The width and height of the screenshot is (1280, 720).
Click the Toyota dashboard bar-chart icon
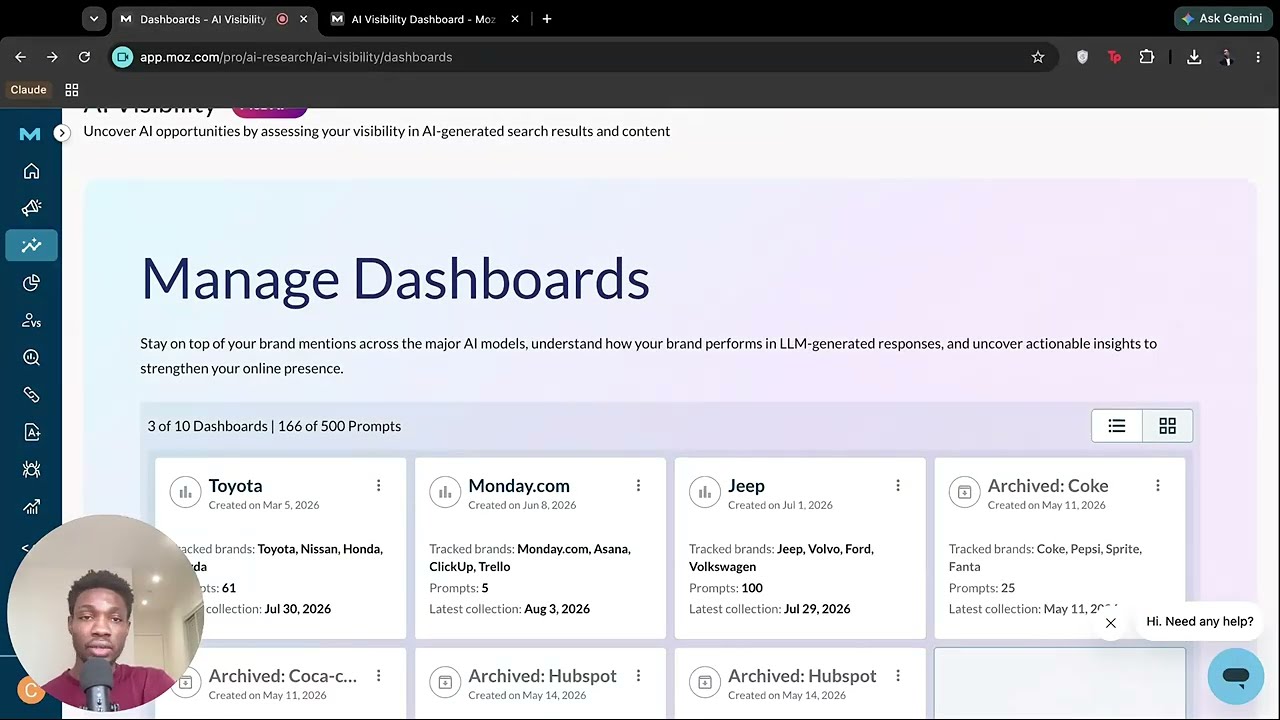185,492
